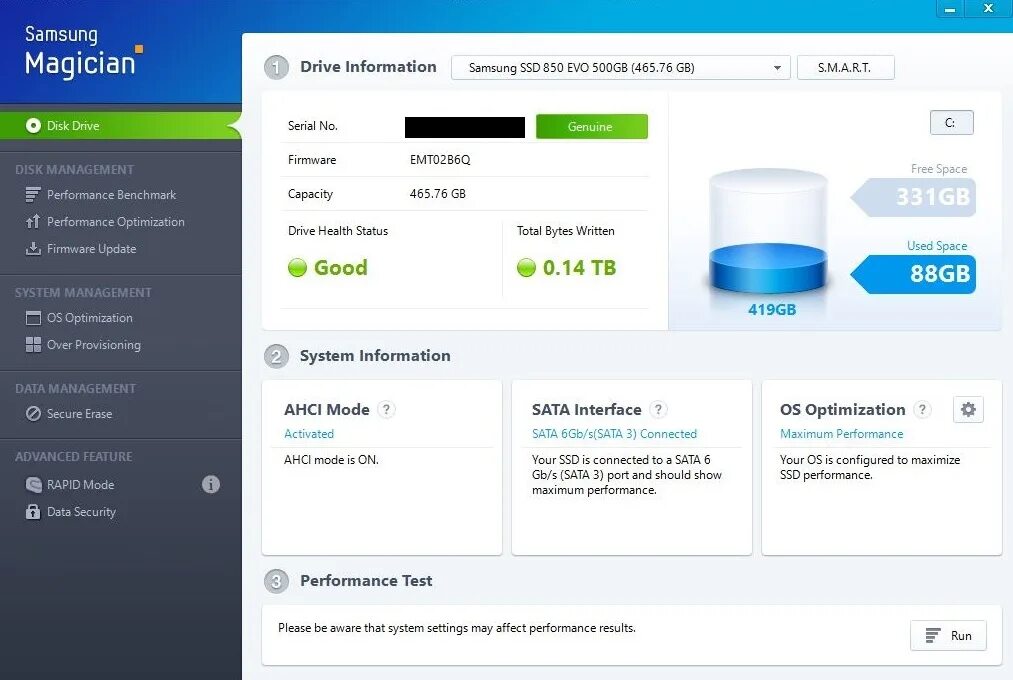Open Data Security
Viewport: 1013px width, 680px height.
point(81,511)
